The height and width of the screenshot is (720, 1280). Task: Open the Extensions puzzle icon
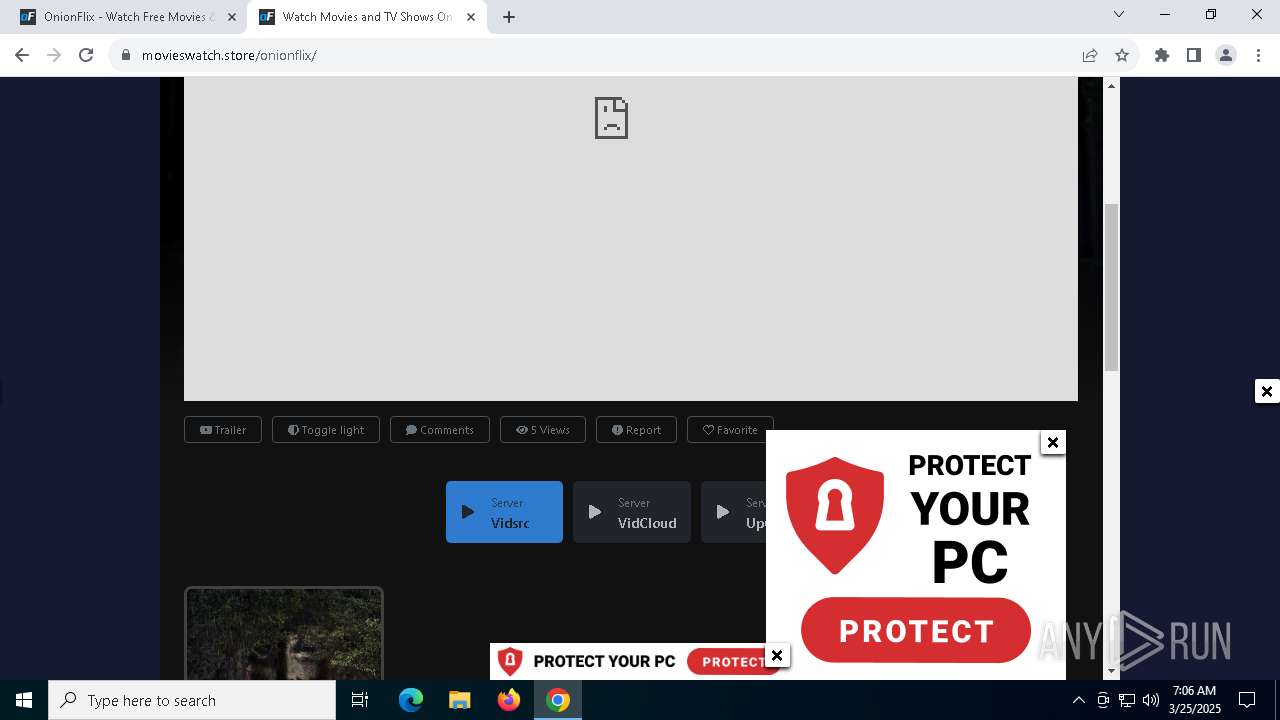point(1162,55)
